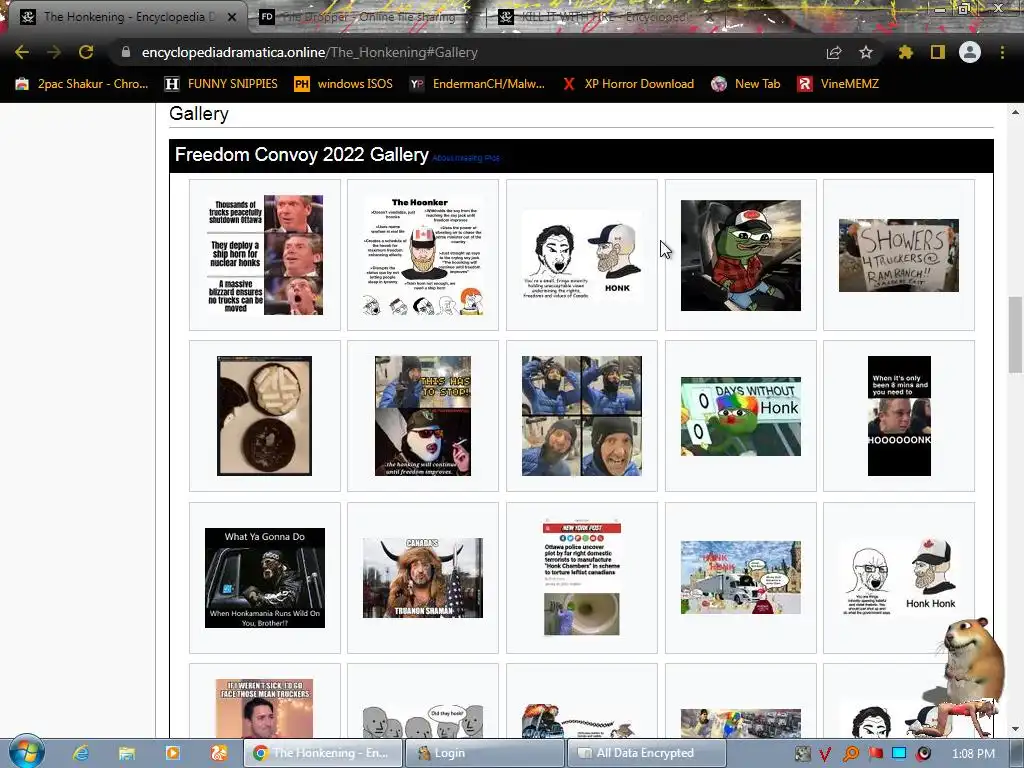Open the Windows Start orb
This screenshot has width=1024, height=768.
click(26, 752)
